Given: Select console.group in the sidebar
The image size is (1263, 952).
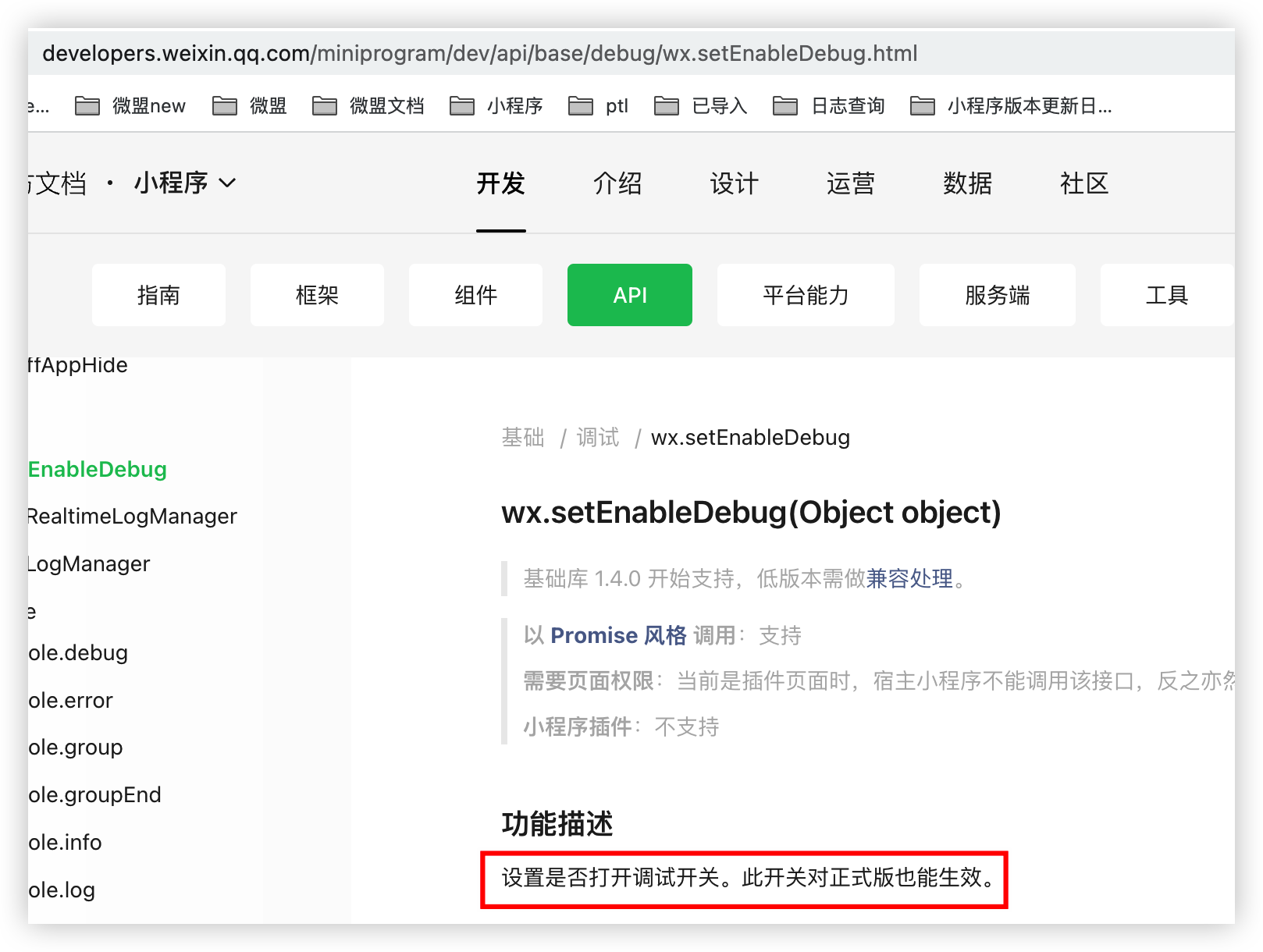Looking at the screenshot, I should click(73, 748).
